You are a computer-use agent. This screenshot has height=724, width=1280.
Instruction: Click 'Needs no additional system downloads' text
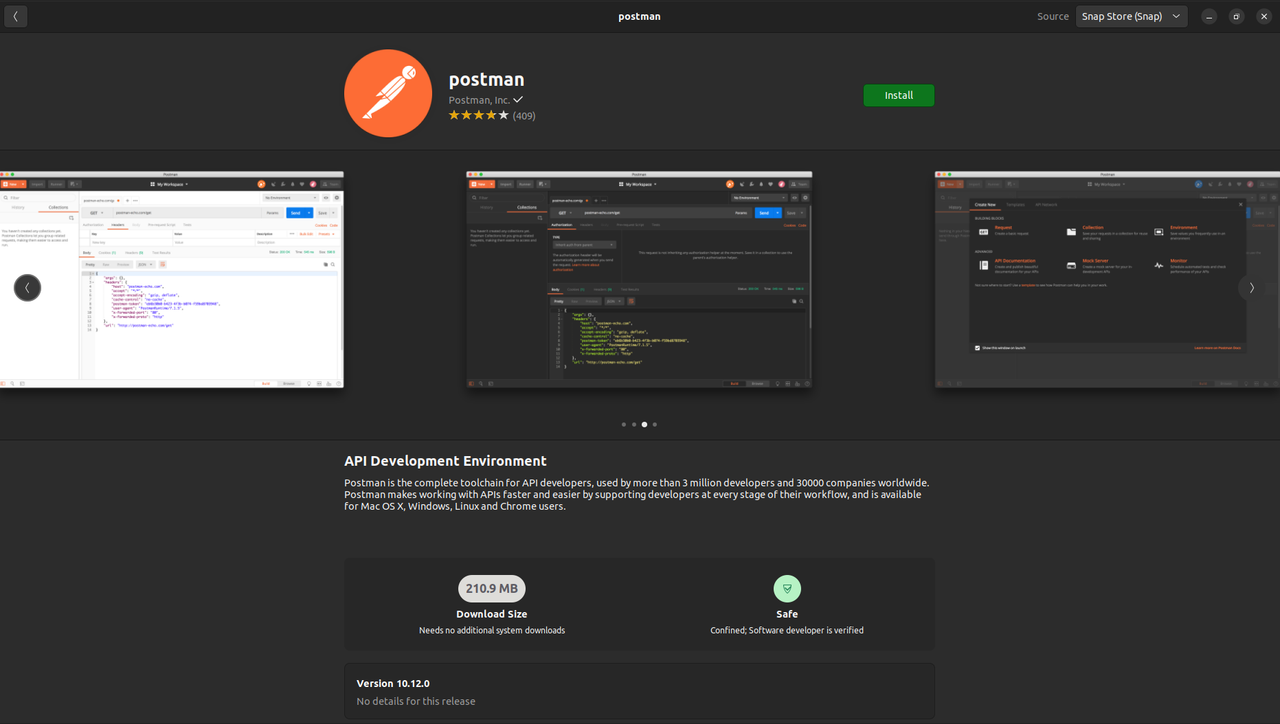[x=492, y=630]
